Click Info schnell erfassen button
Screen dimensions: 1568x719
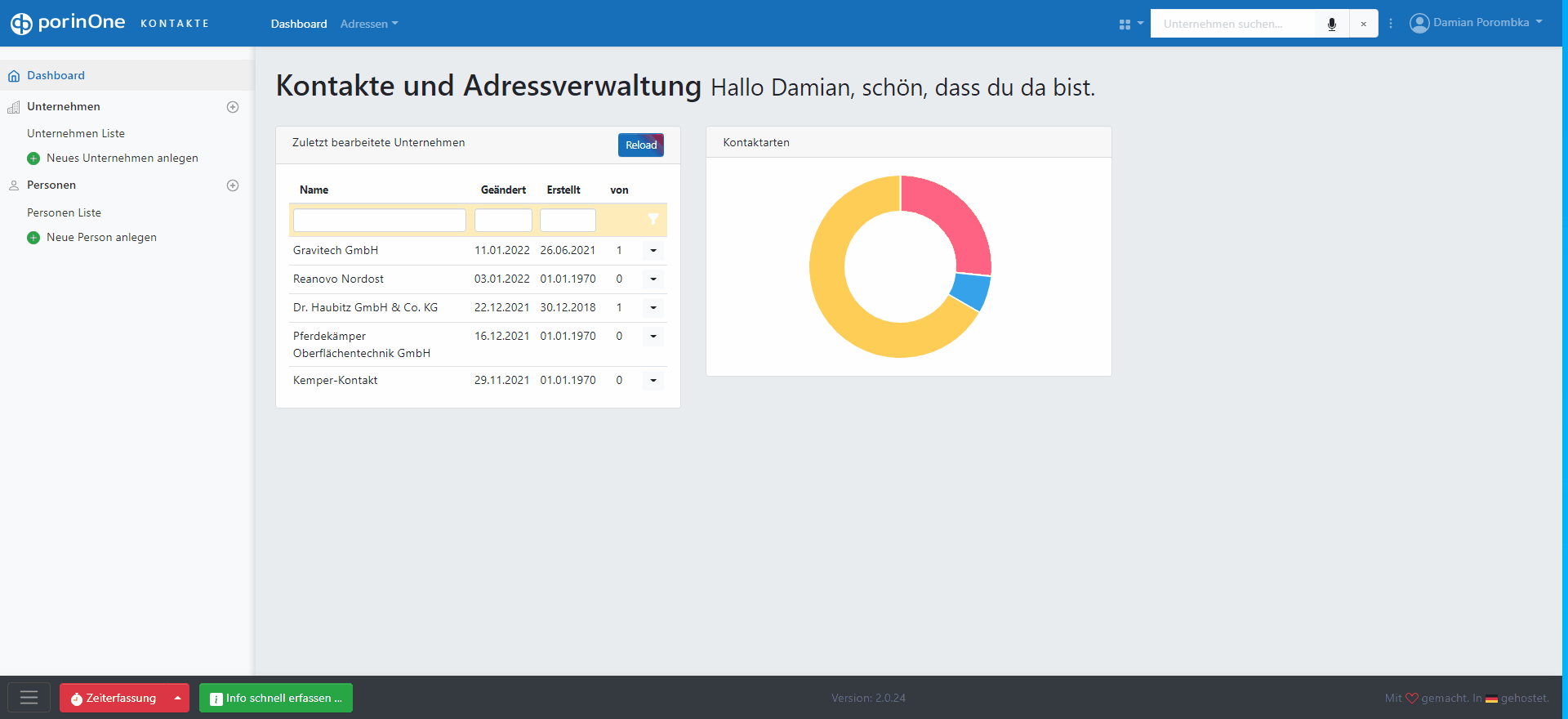pos(276,698)
